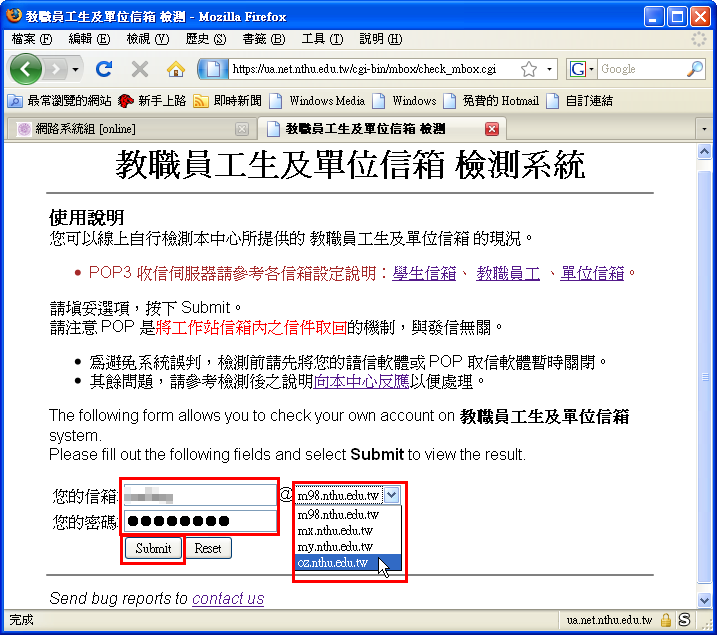
Task: Bookmark this page with star icon
Action: click(x=528, y=69)
